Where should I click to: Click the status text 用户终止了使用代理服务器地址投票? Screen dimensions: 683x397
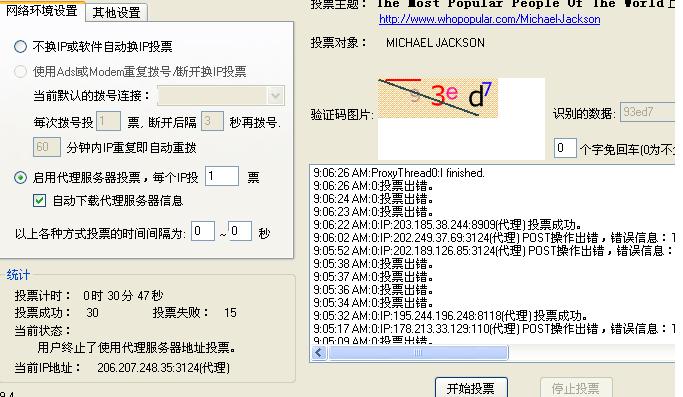(x=137, y=347)
